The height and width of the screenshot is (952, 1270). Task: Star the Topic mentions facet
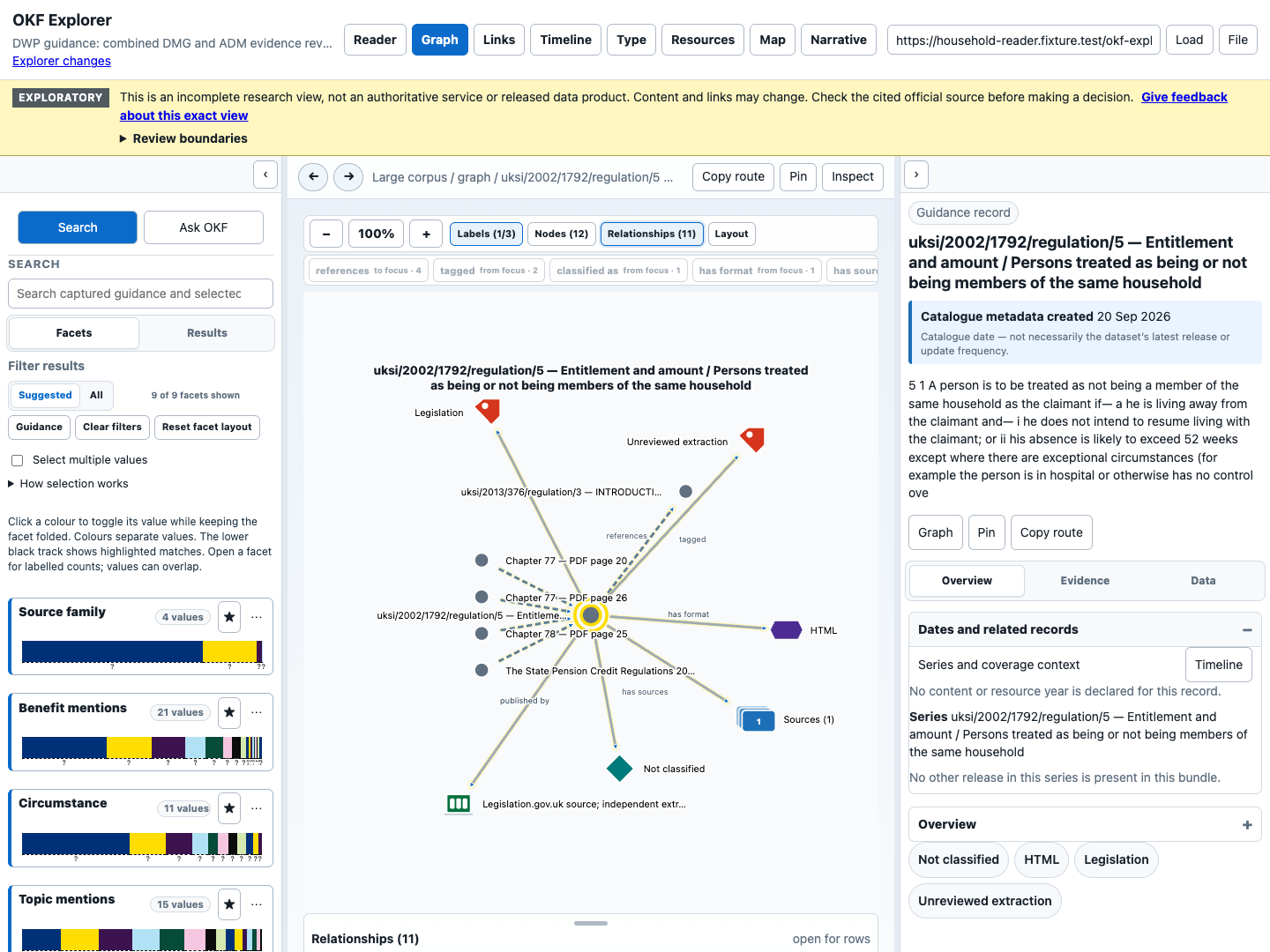(x=229, y=904)
